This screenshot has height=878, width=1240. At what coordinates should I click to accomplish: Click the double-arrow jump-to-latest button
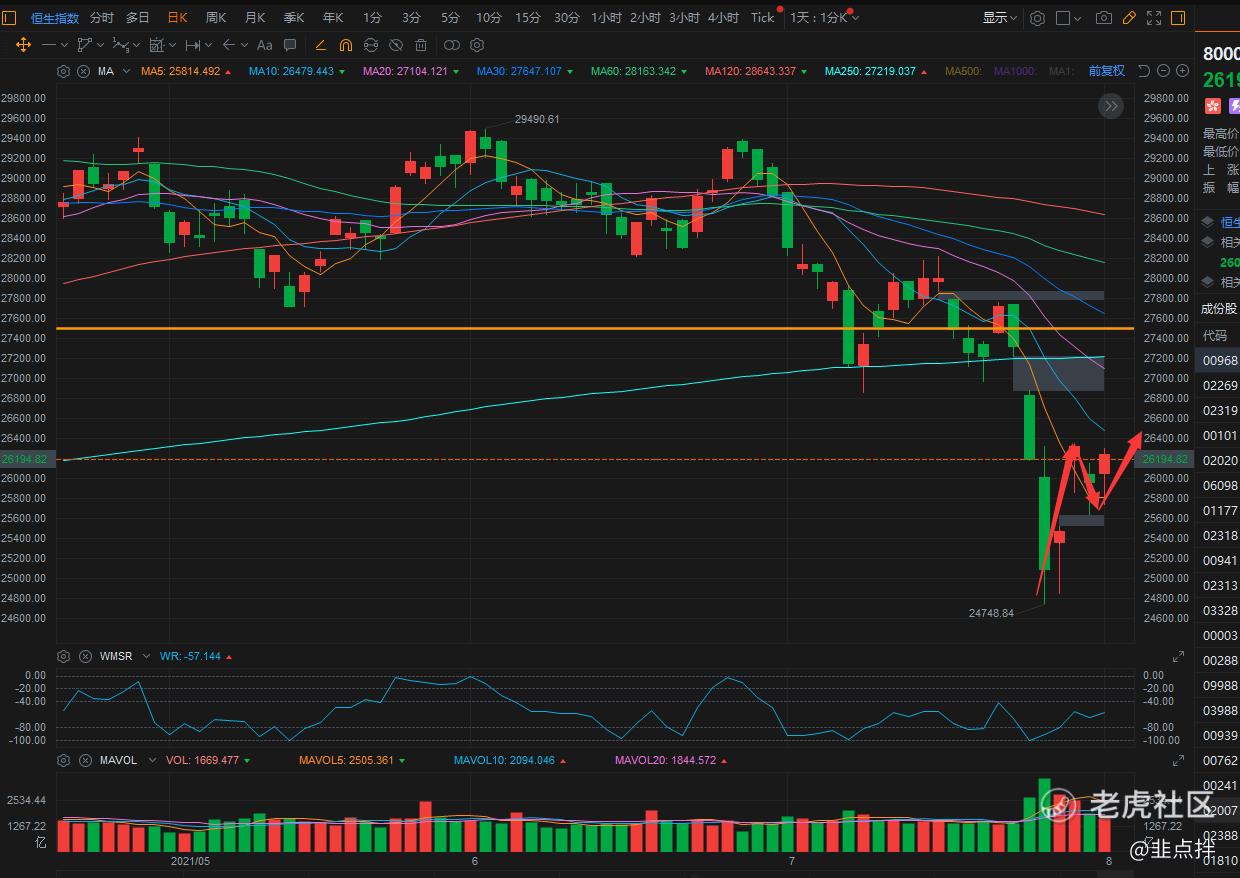click(1111, 106)
